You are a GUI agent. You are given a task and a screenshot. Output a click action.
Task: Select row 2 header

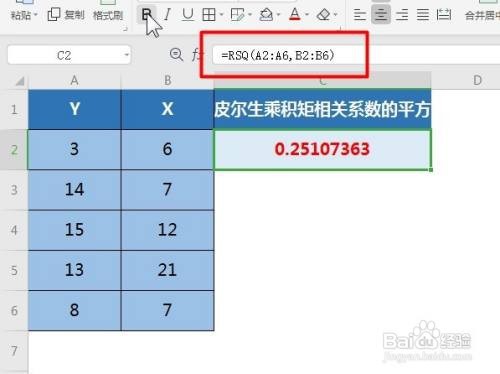(x=14, y=150)
